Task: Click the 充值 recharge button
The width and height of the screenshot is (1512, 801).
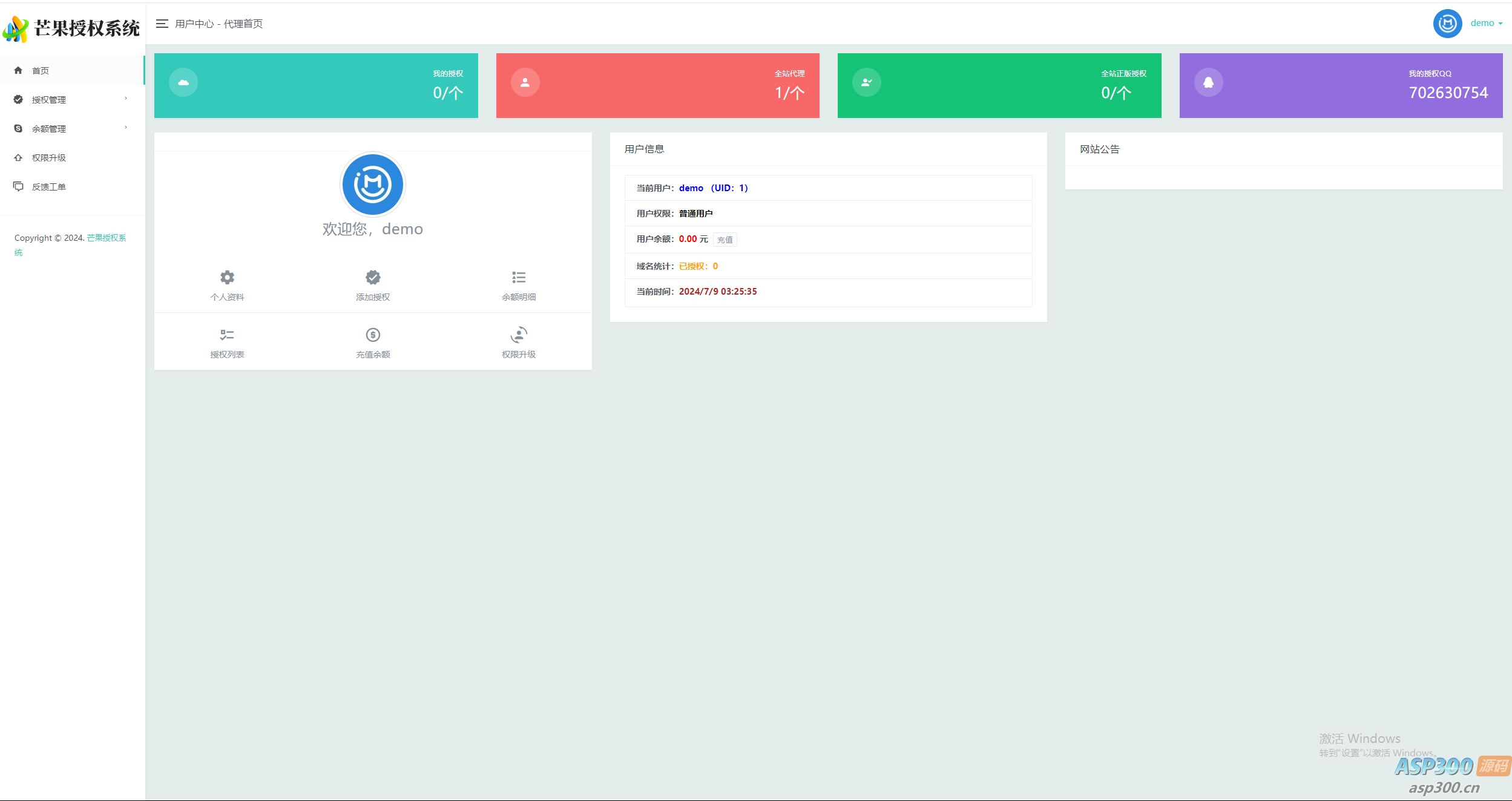Action: coord(725,240)
